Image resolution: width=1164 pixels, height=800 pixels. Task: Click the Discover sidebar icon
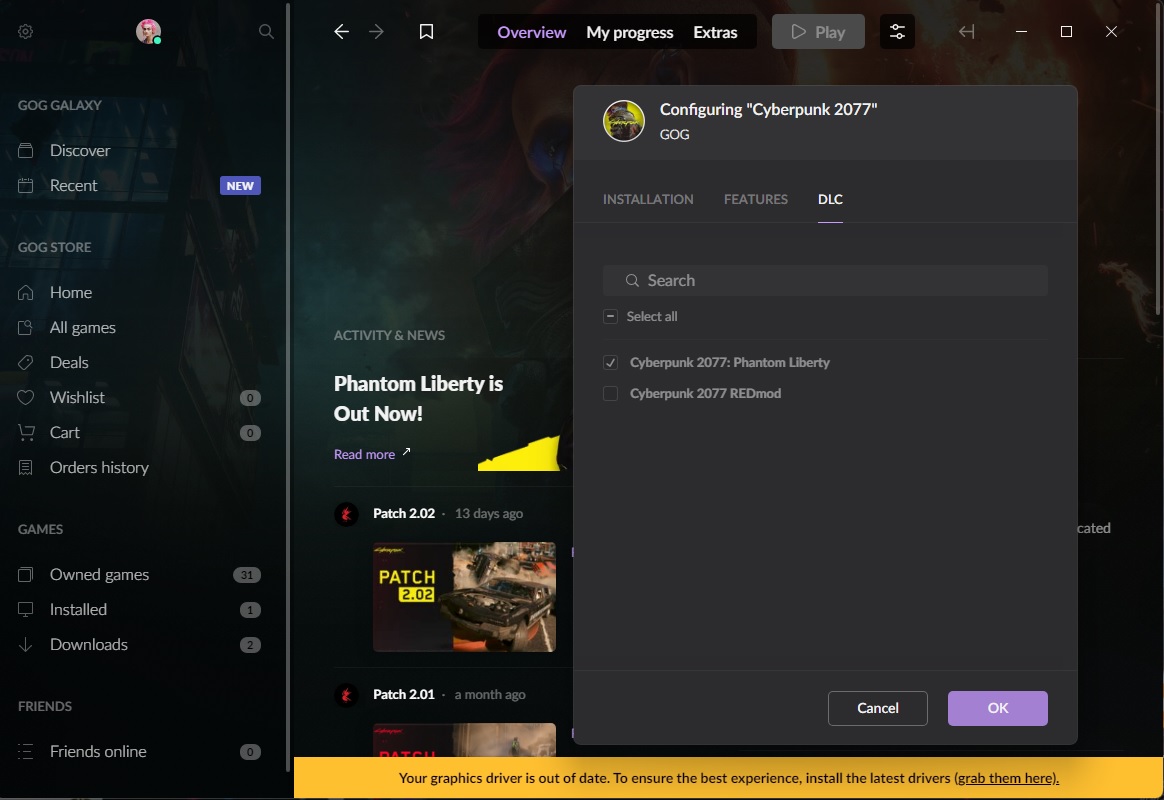click(x=25, y=150)
